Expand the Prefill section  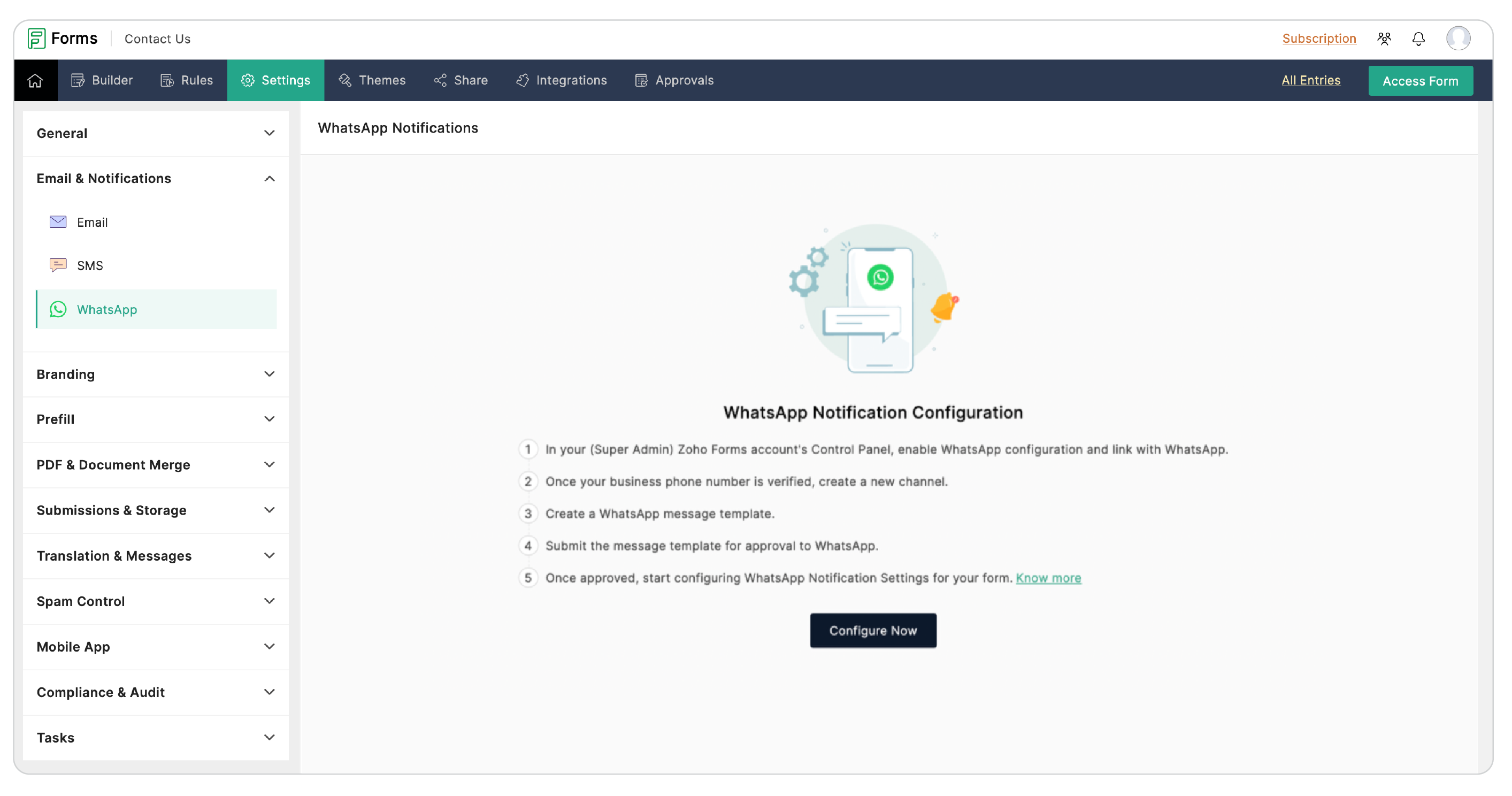click(156, 420)
